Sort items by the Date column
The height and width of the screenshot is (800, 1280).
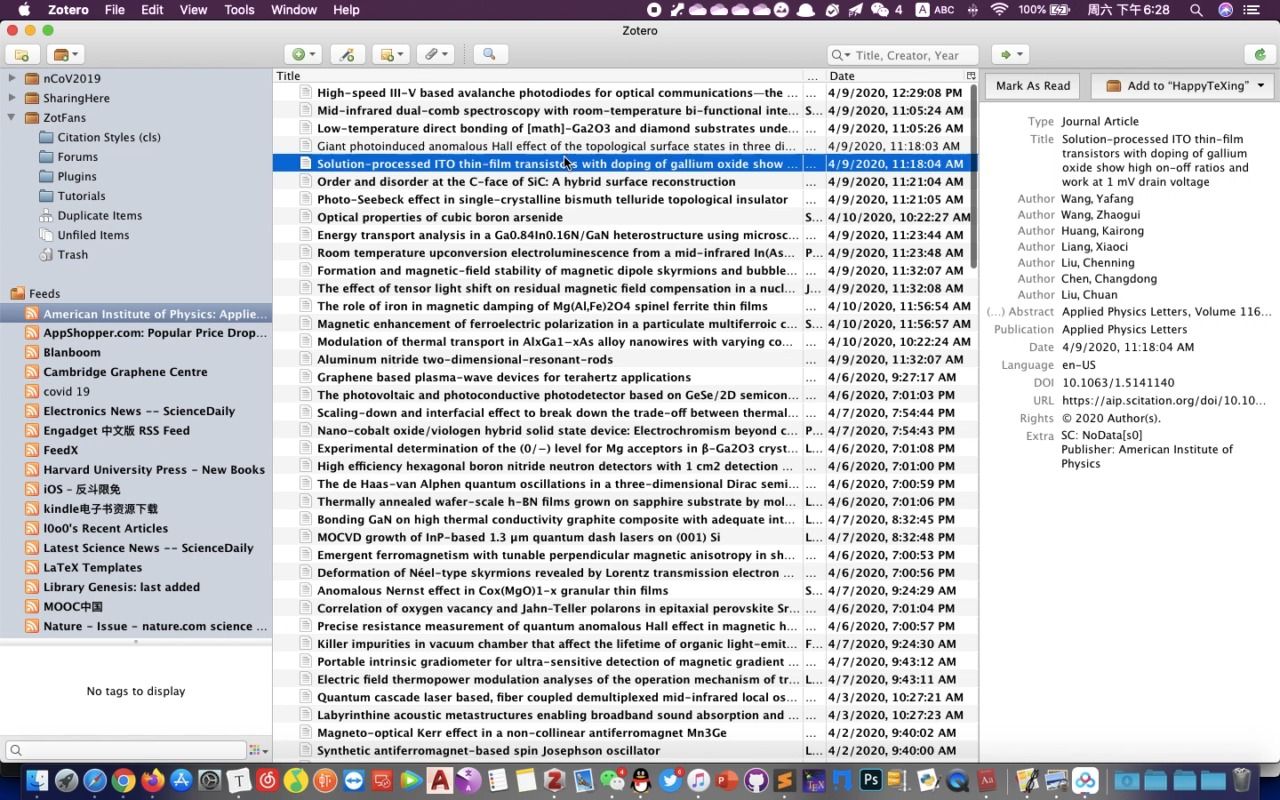tap(894, 76)
